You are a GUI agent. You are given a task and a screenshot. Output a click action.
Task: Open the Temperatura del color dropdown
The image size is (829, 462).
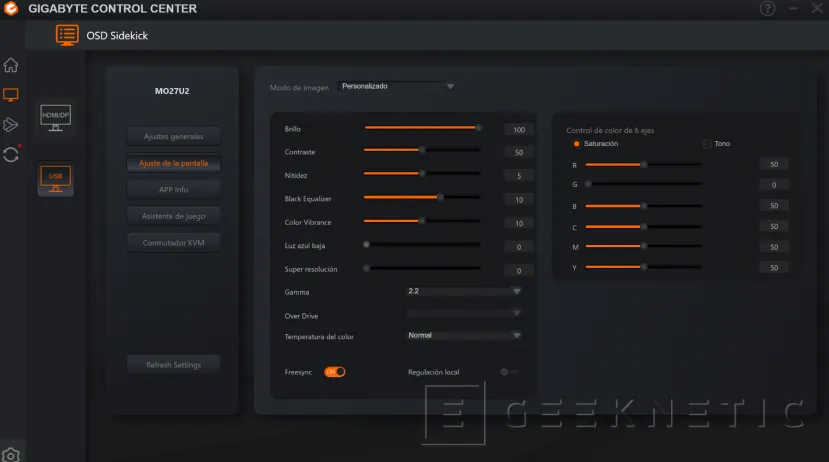[x=464, y=336]
